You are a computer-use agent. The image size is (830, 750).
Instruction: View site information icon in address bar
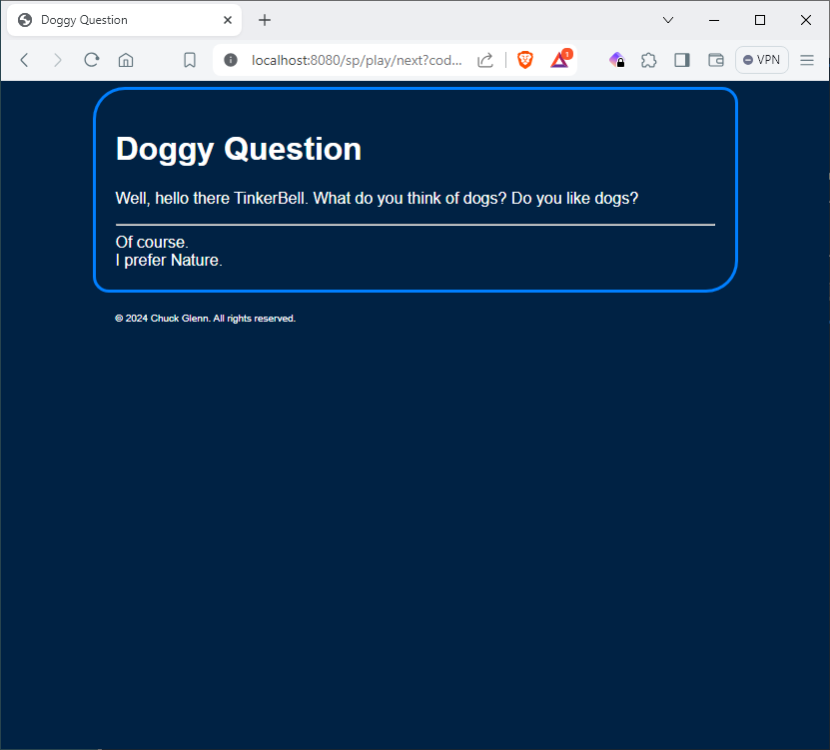tap(231, 60)
